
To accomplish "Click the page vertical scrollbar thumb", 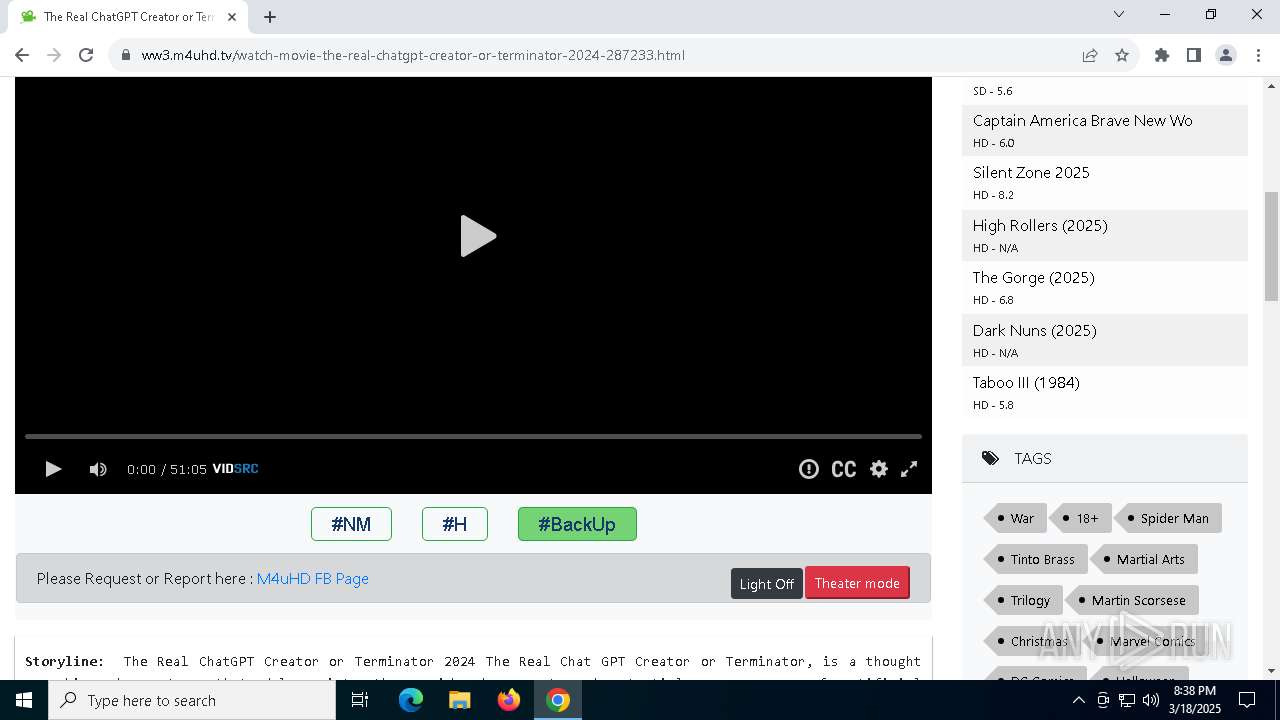I will pos(1272,246).
